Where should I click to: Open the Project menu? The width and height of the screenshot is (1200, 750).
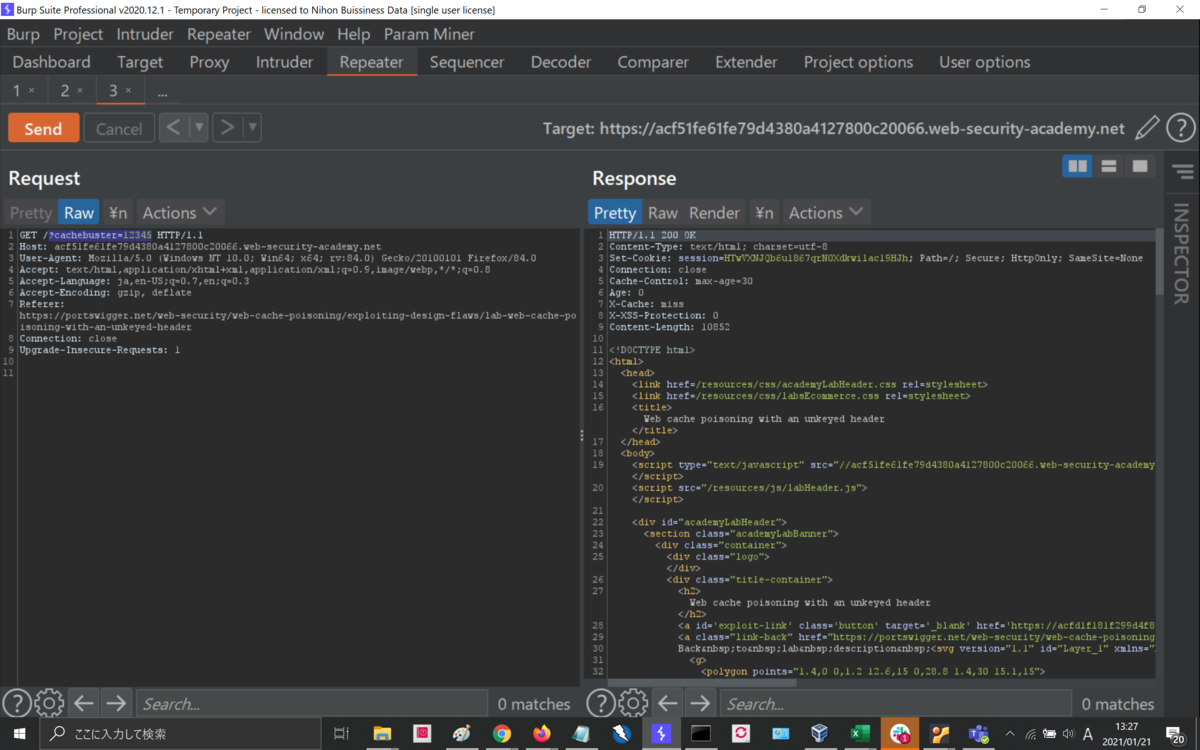click(x=78, y=34)
